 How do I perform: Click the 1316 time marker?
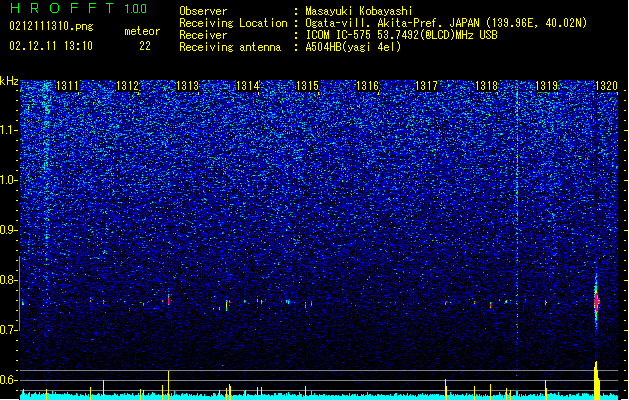[x=367, y=86]
